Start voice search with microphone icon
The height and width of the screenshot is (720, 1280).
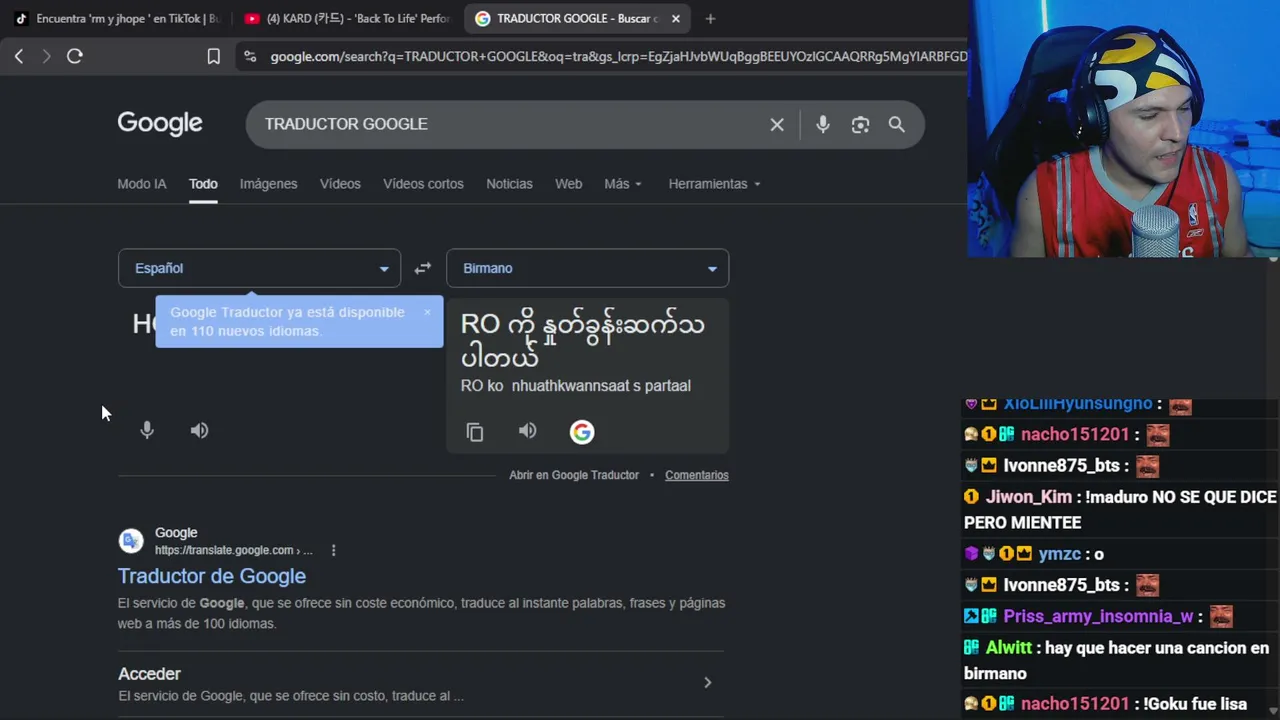click(823, 125)
